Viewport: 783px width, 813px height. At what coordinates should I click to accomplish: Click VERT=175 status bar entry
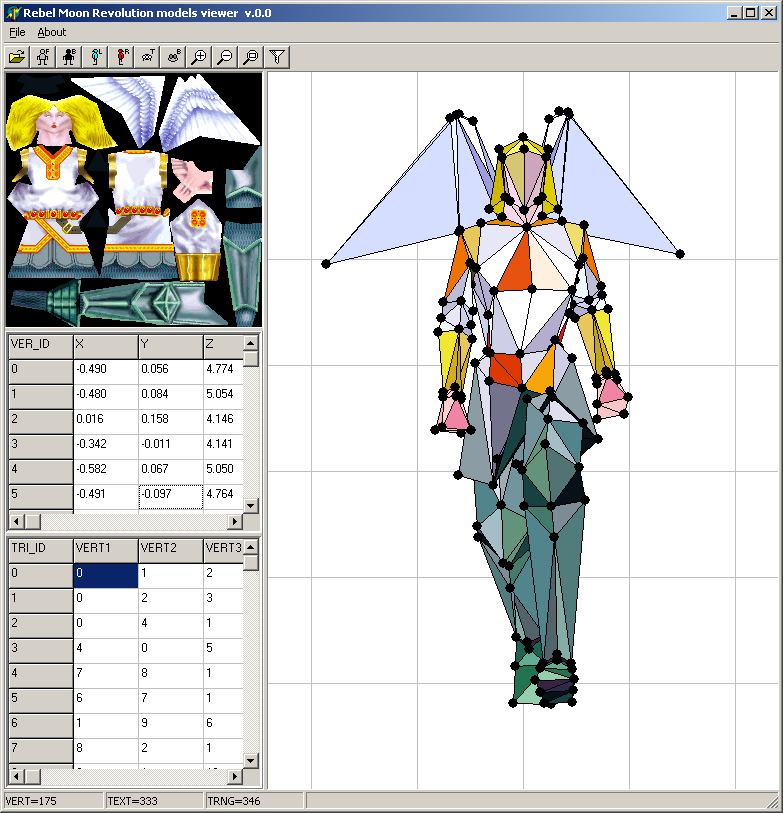click(x=53, y=801)
